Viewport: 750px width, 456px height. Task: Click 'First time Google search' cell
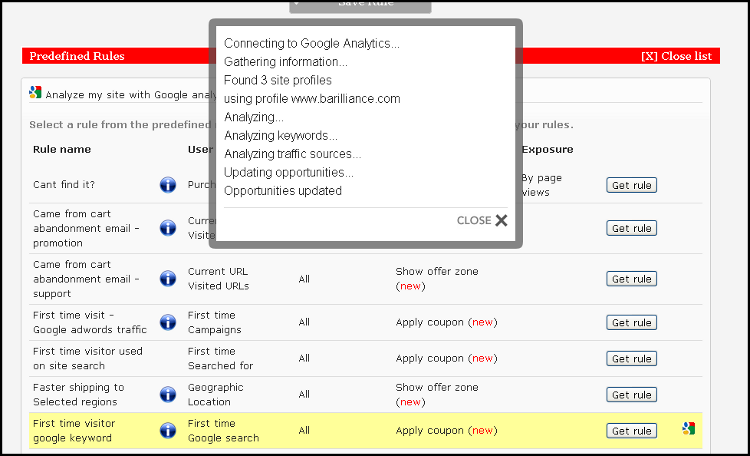pos(223,431)
